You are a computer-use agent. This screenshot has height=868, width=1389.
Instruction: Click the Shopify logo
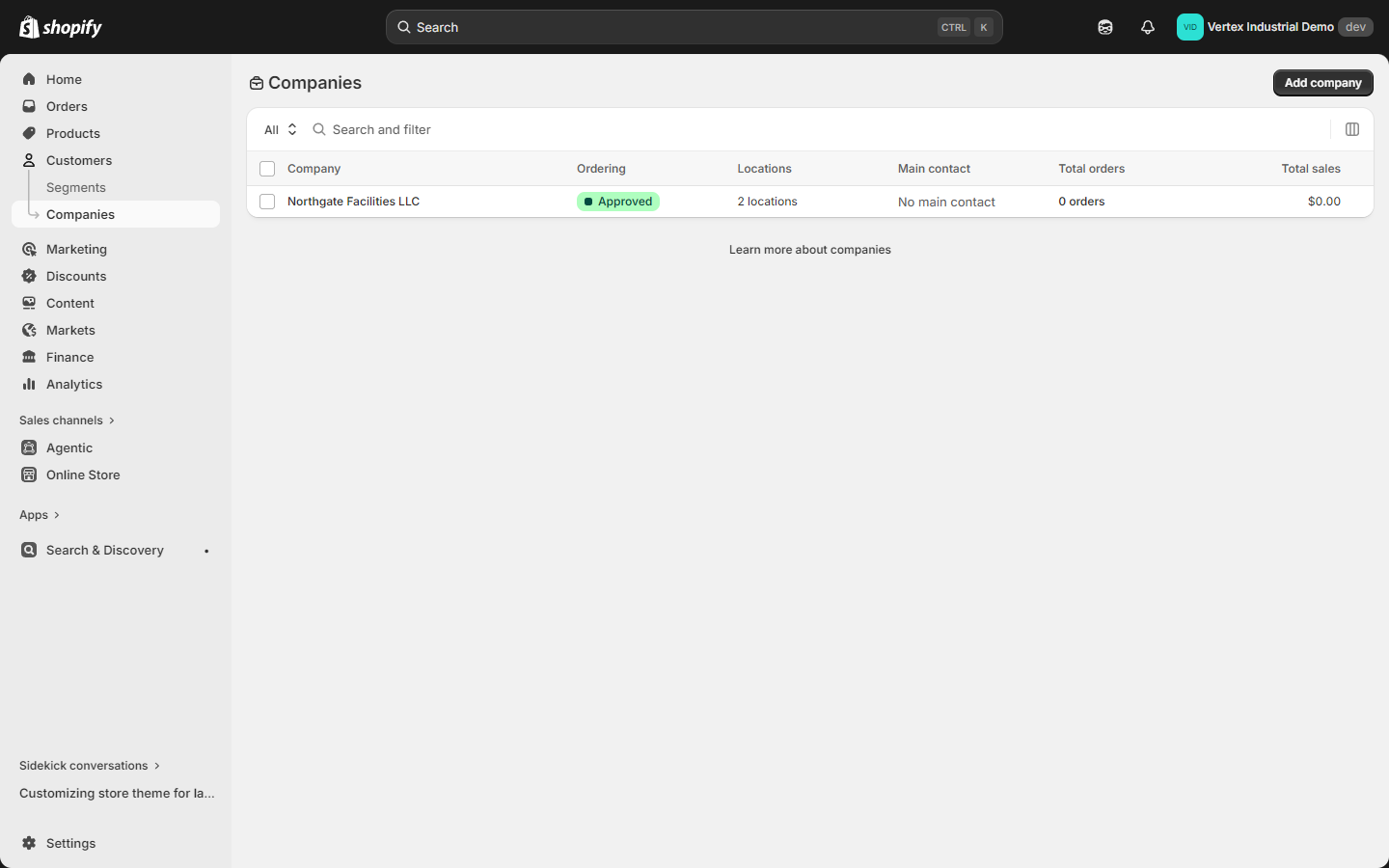coord(61,27)
